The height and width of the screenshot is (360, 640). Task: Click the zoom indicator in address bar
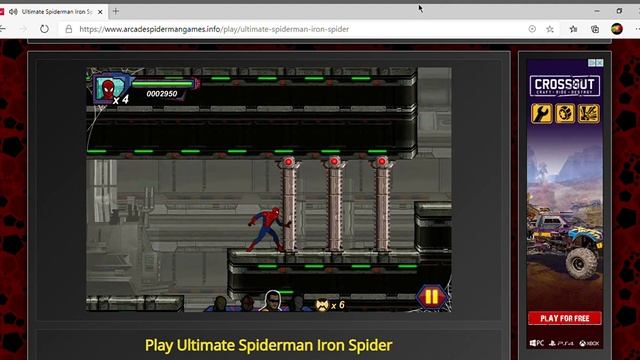(x=532, y=29)
